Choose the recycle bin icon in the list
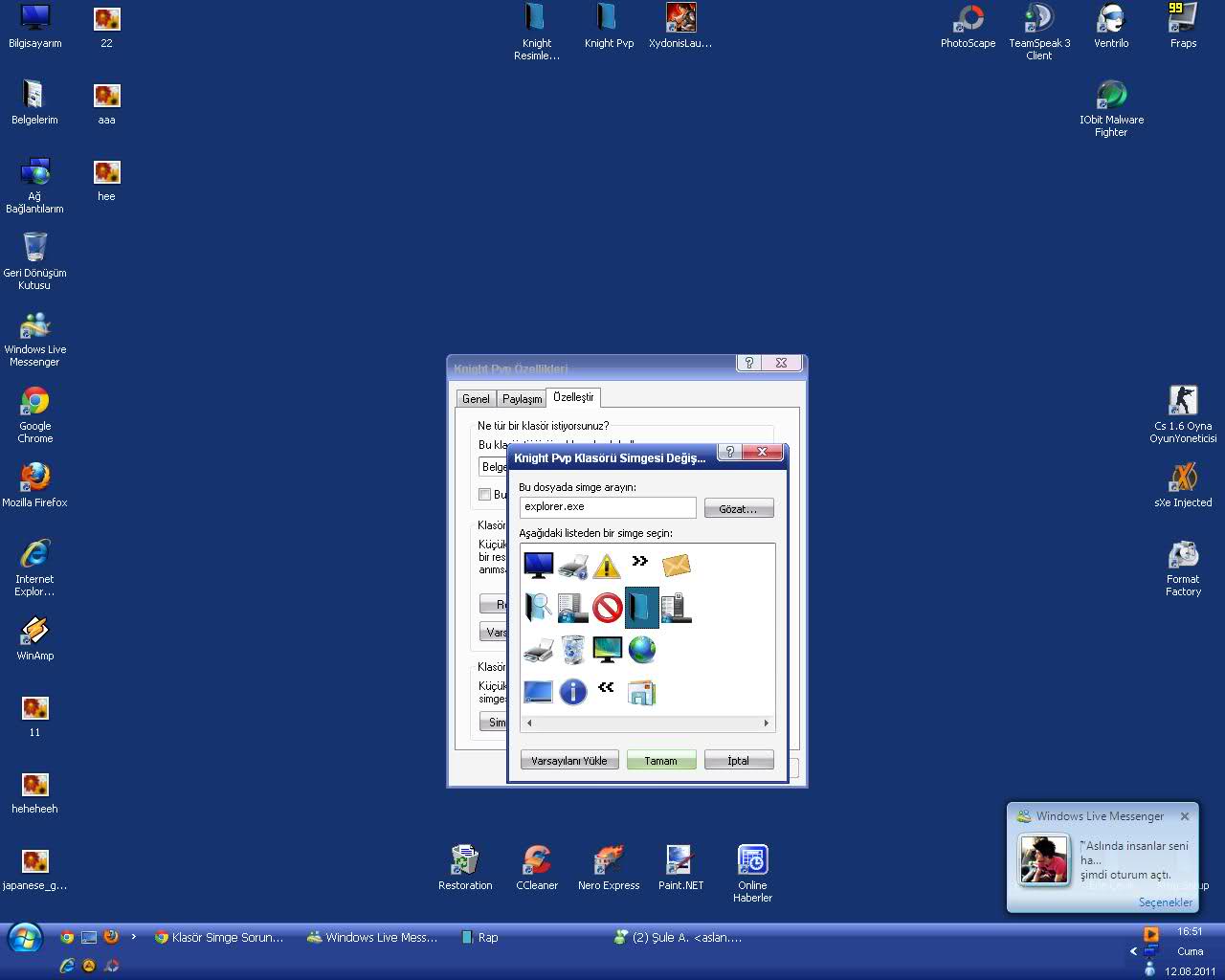The height and width of the screenshot is (980, 1225). click(x=572, y=649)
